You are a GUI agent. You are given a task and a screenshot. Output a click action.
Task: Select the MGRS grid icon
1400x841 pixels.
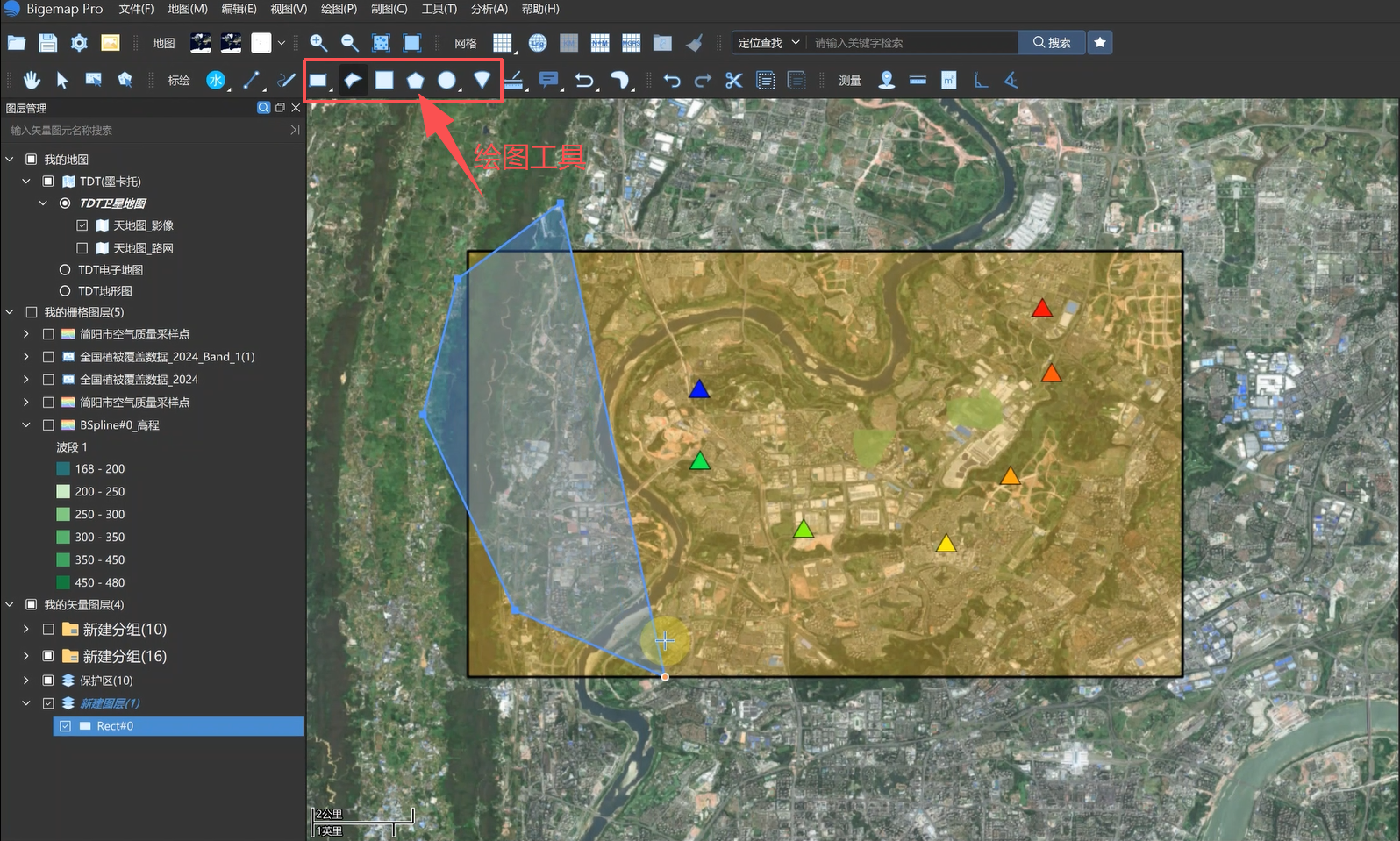pos(631,42)
